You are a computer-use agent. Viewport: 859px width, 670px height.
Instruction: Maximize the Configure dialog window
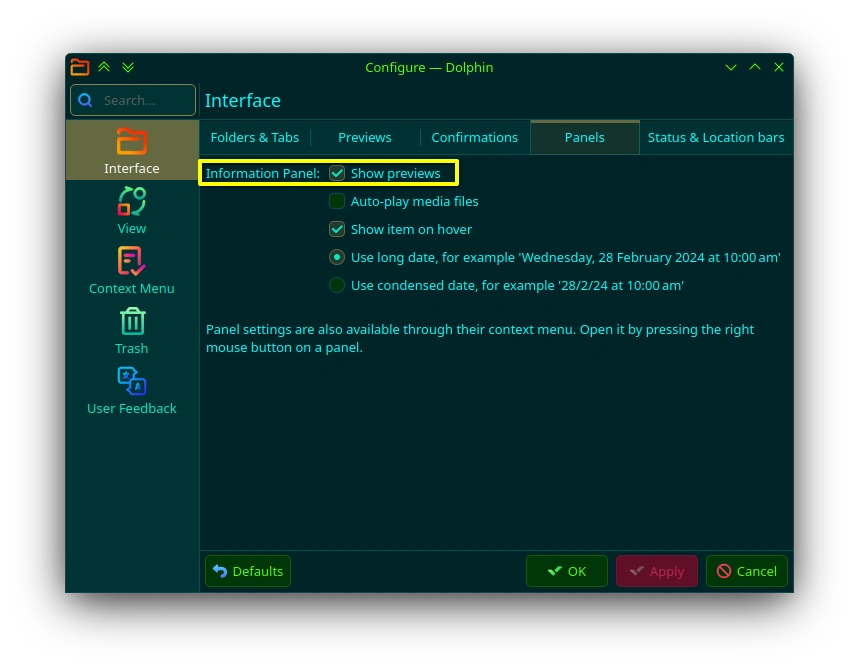click(x=754, y=67)
